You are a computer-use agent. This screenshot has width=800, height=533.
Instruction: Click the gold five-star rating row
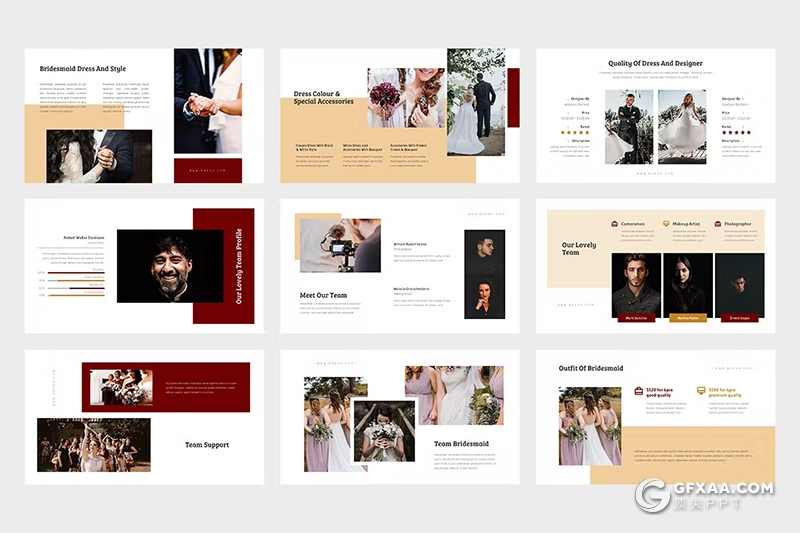[573, 132]
